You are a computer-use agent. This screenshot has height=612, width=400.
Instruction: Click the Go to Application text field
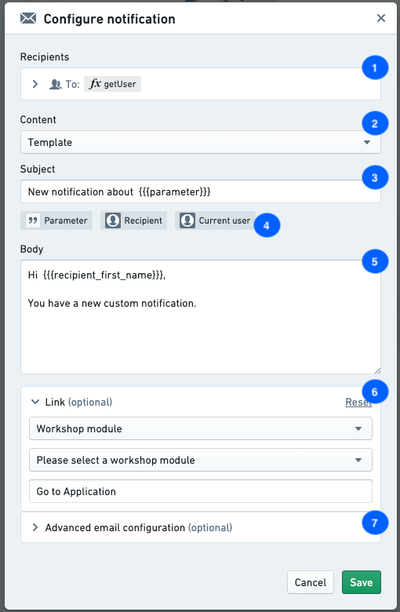[201, 491]
